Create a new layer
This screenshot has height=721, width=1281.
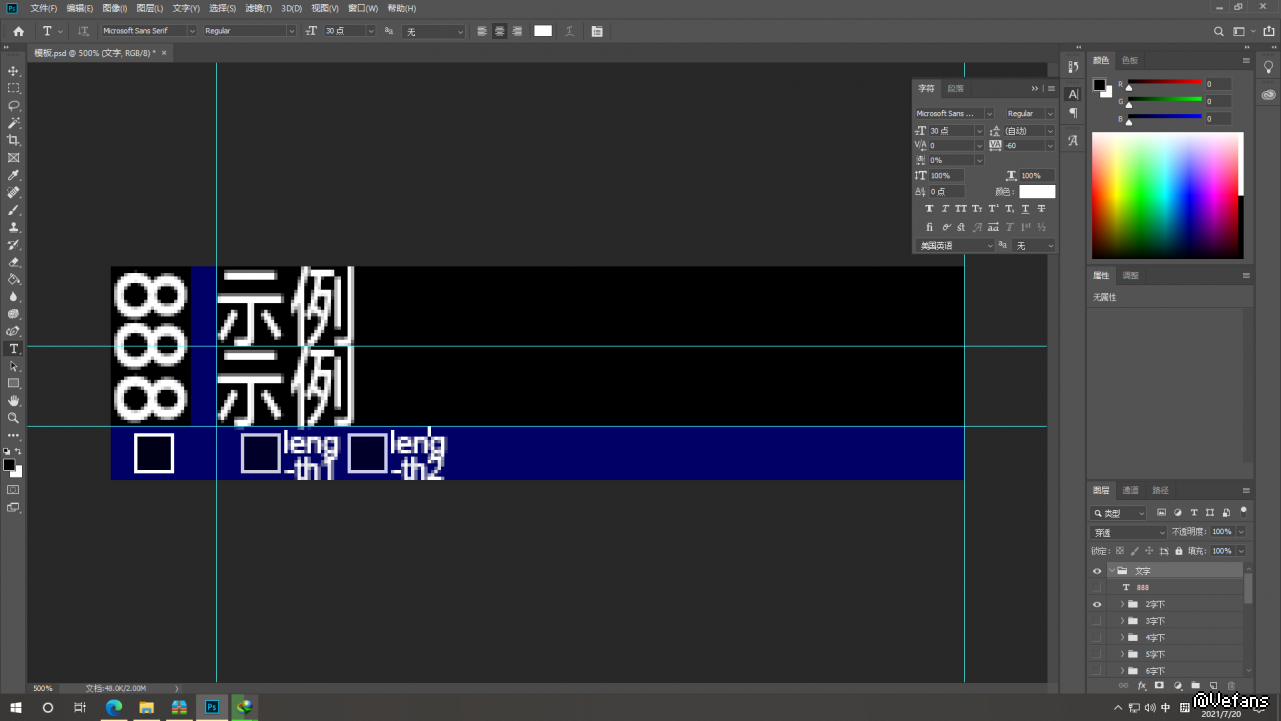pos(1213,686)
